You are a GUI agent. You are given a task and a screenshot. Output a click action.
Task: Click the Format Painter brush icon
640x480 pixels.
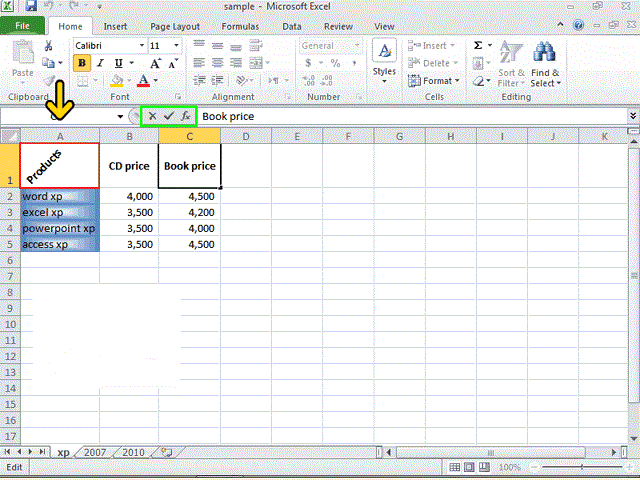(x=49, y=80)
